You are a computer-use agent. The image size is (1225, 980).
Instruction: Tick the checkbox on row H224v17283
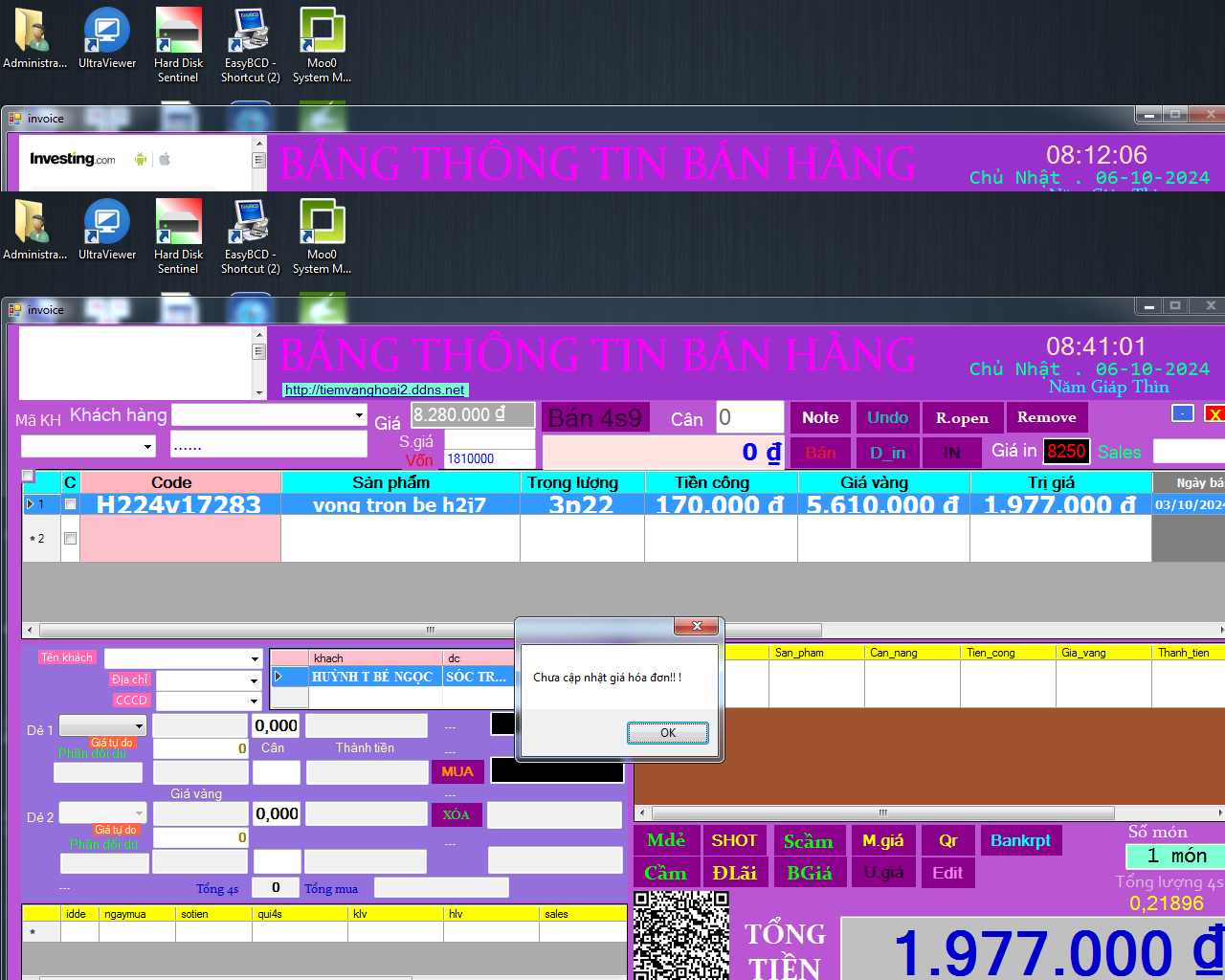[70, 504]
